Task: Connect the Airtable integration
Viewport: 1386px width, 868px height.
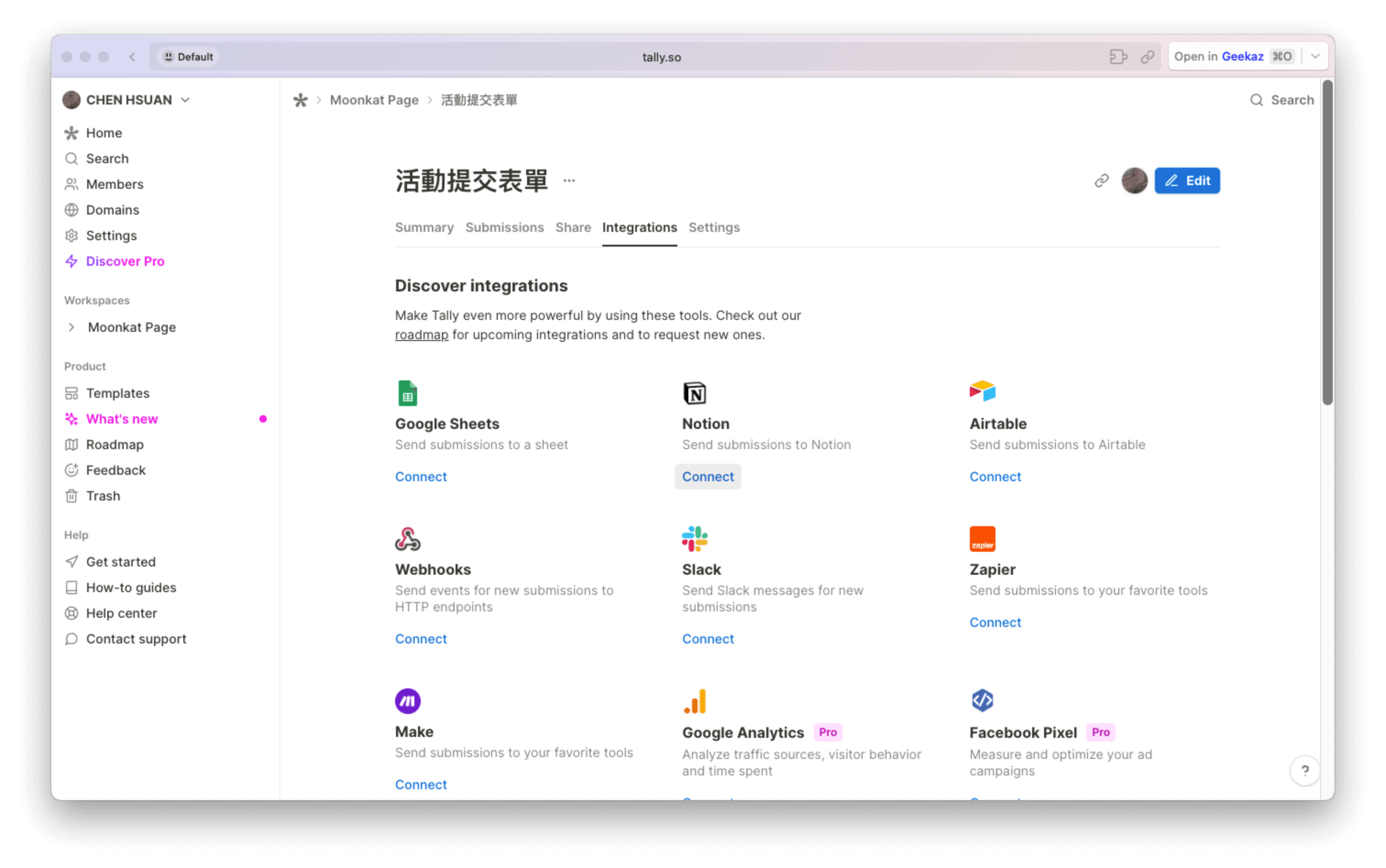Action: (995, 477)
